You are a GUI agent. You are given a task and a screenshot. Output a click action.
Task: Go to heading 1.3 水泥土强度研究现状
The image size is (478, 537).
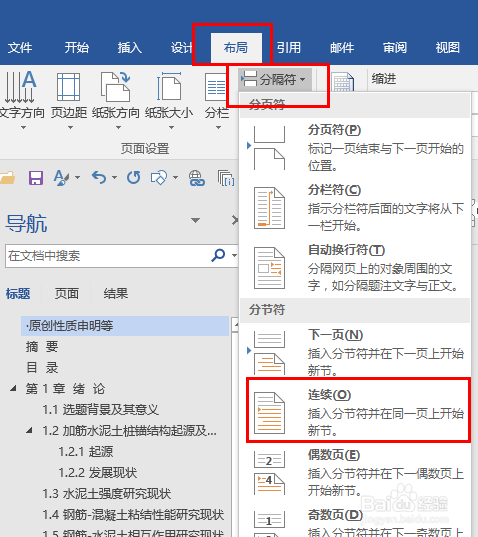(x=106, y=494)
